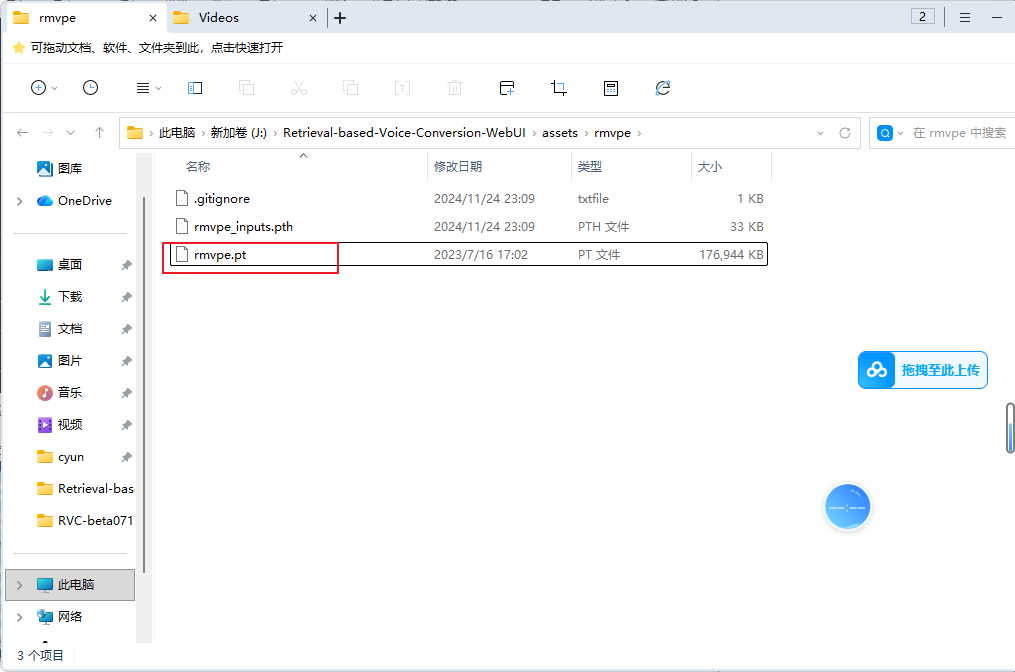Refresh the folder via address bar button

[845, 133]
